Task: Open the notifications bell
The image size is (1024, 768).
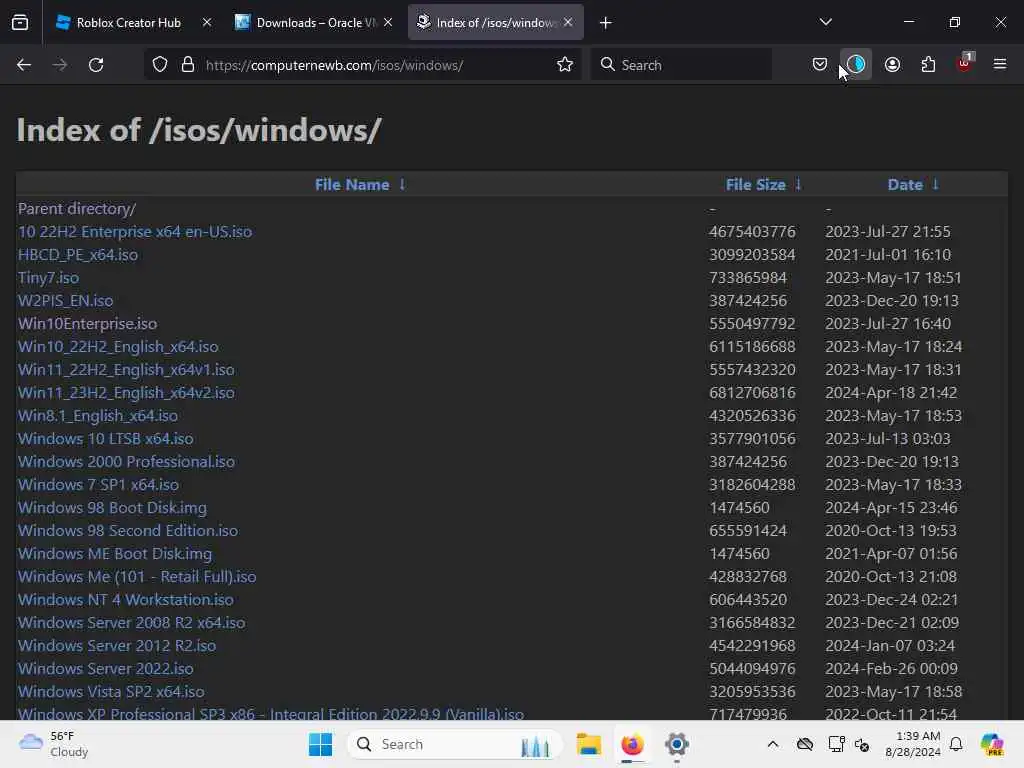Action: (x=955, y=744)
